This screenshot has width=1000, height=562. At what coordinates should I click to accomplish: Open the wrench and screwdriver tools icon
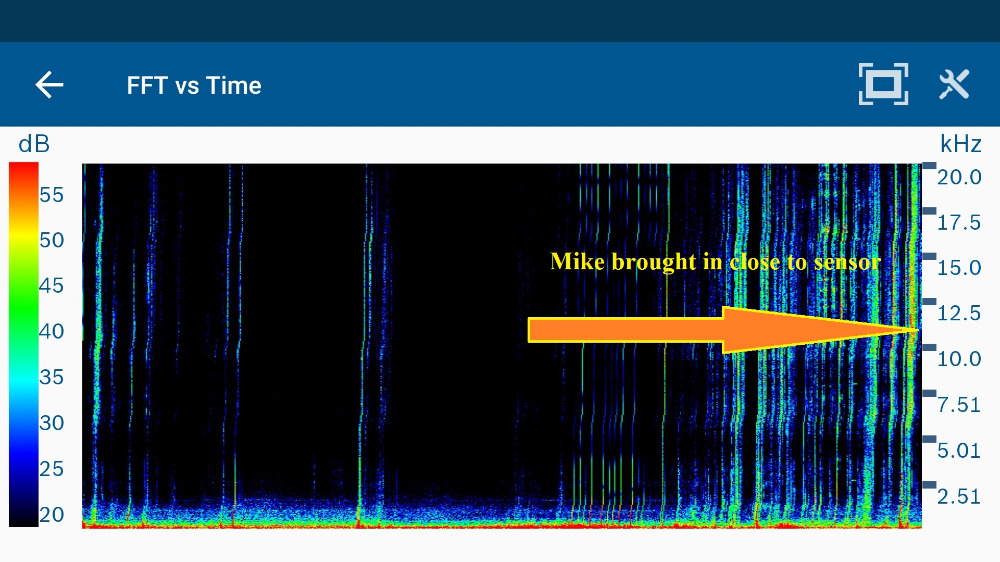pos(954,85)
